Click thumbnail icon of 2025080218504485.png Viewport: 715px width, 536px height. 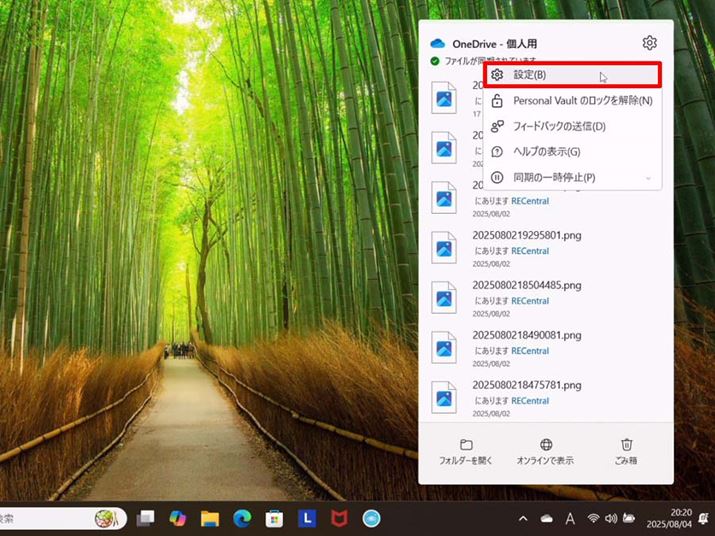[x=444, y=296]
